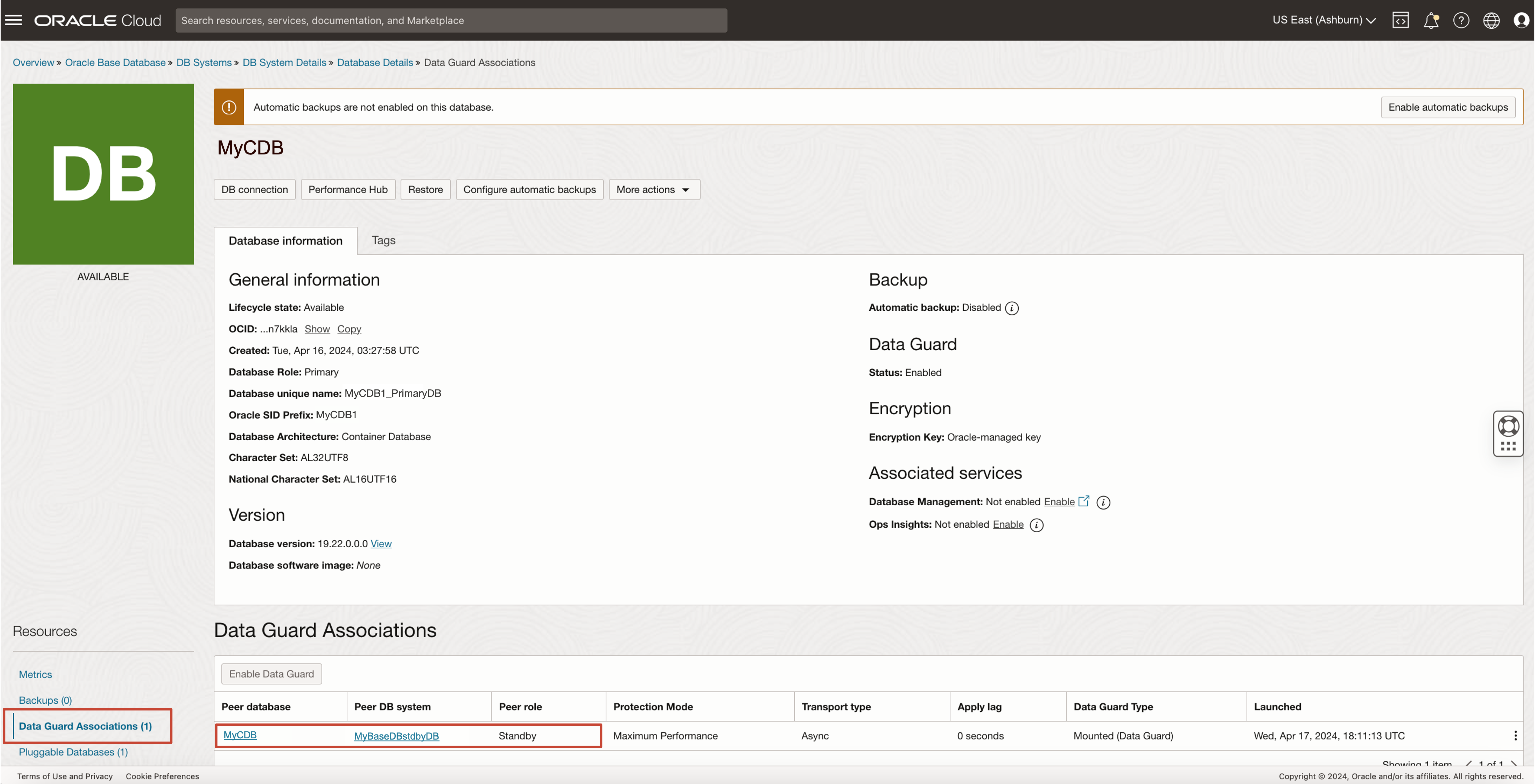Click the Enable Data Guard button
This screenshot has width=1535, height=784.
[271, 674]
